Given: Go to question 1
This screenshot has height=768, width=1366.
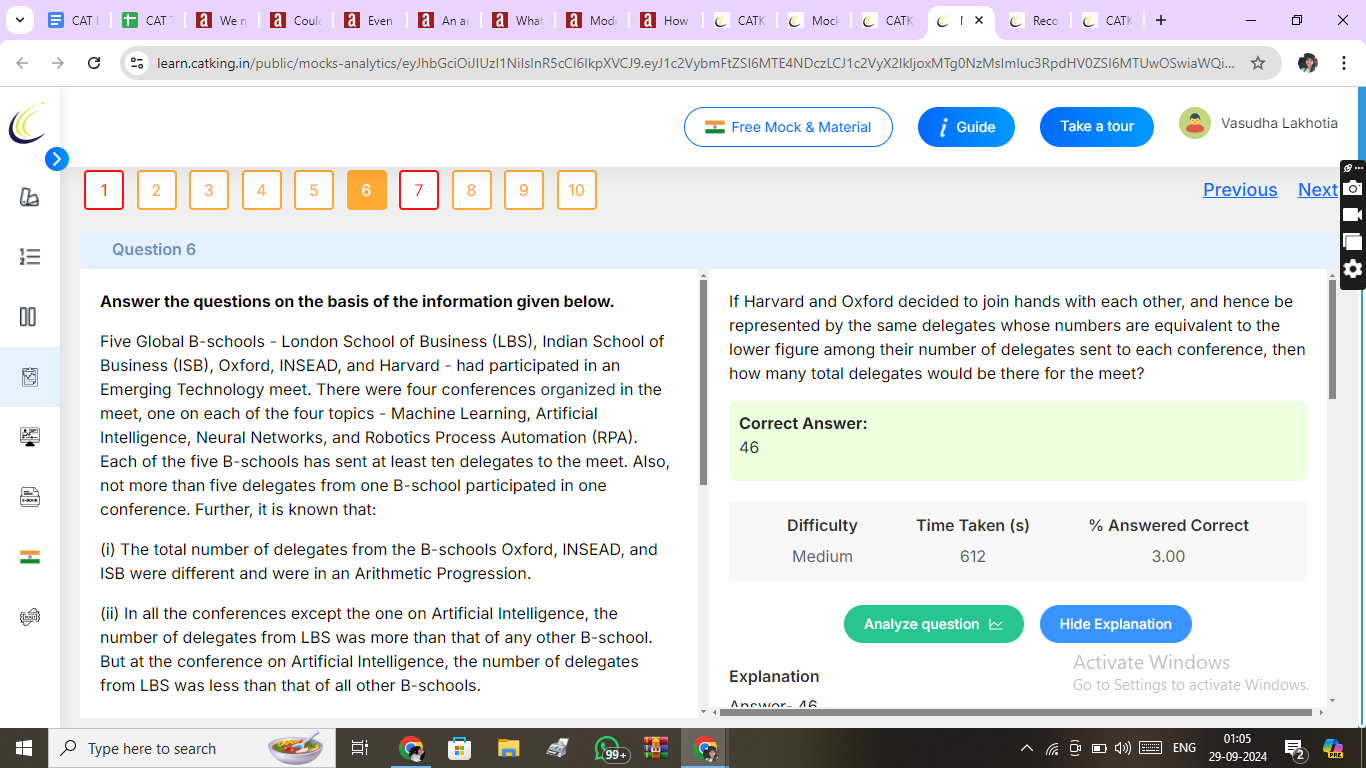Looking at the screenshot, I should pyautogui.click(x=104, y=190).
